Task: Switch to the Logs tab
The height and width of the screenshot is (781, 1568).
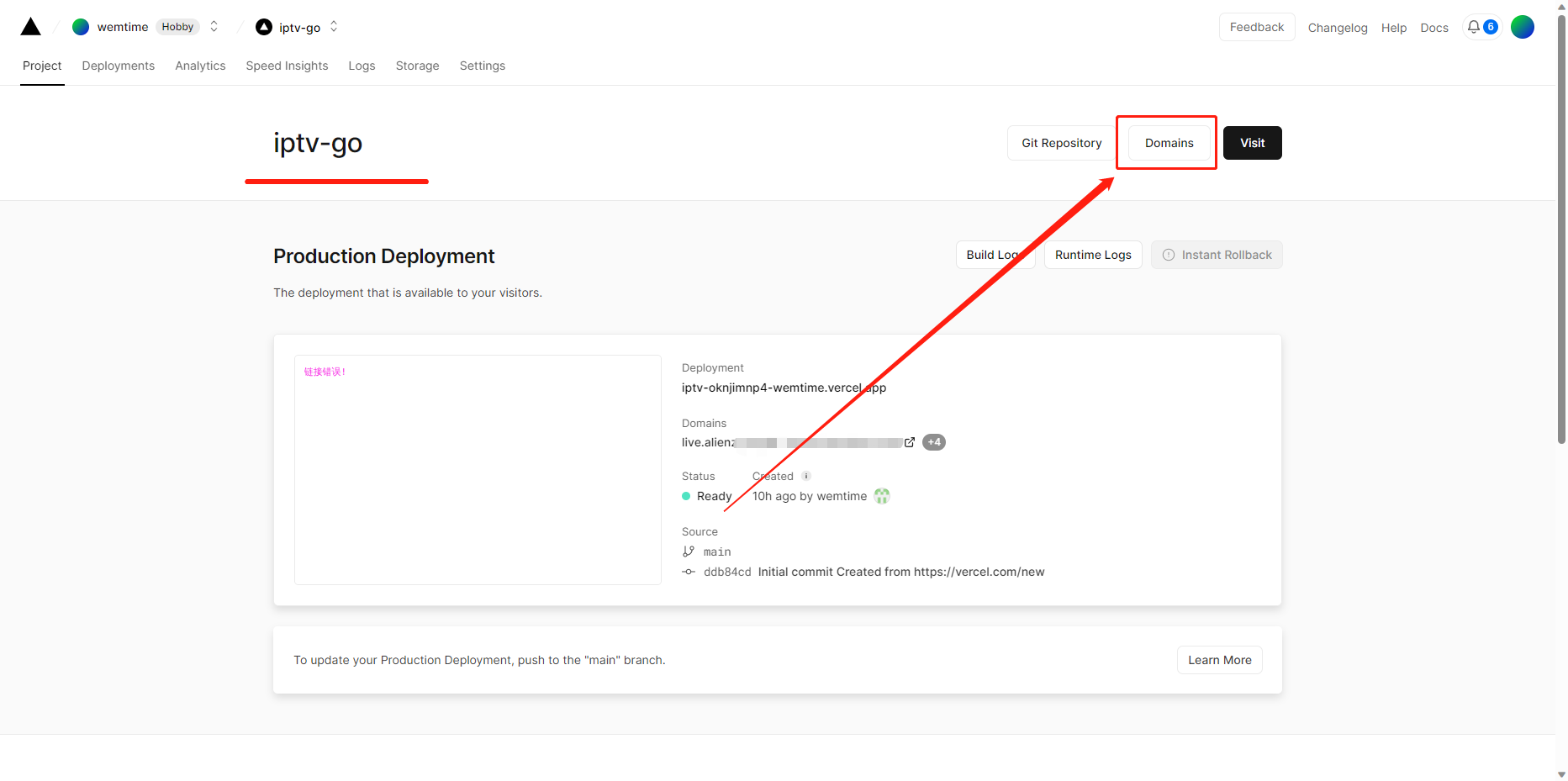Action: [x=362, y=66]
